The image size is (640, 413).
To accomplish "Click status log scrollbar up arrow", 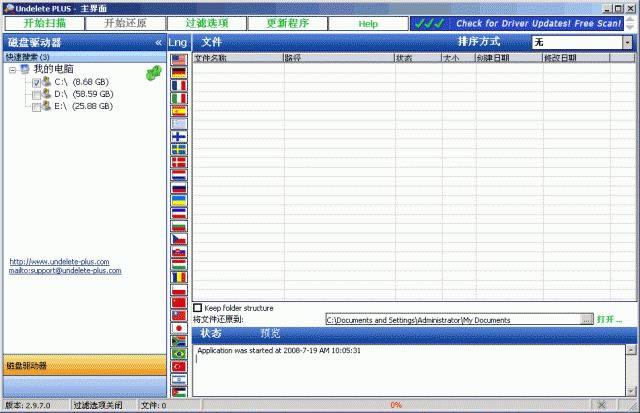I will click(631, 350).
